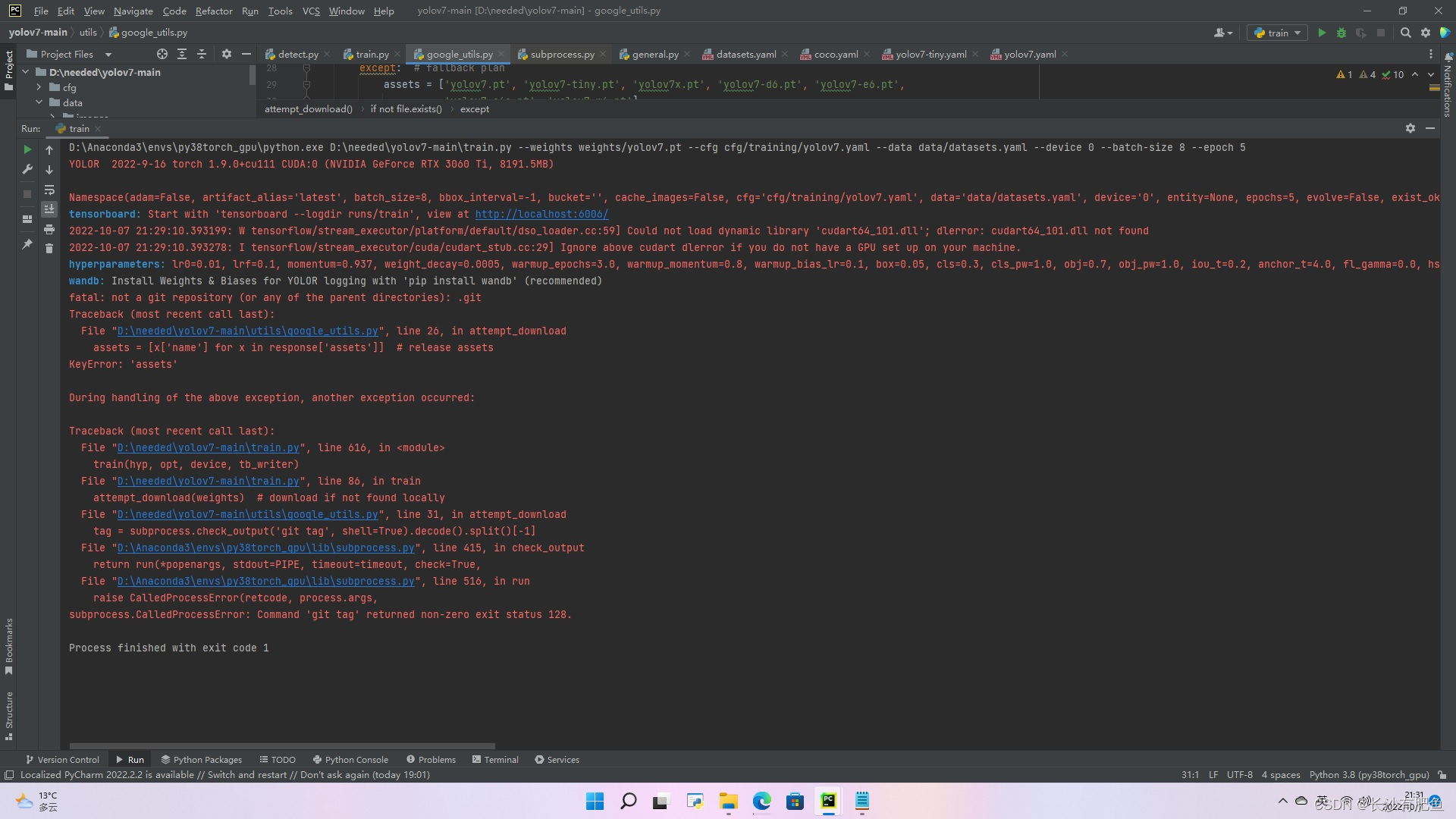Open the Refactor menu
This screenshot has width=1456, height=819.
pyautogui.click(x=213, y=11)
